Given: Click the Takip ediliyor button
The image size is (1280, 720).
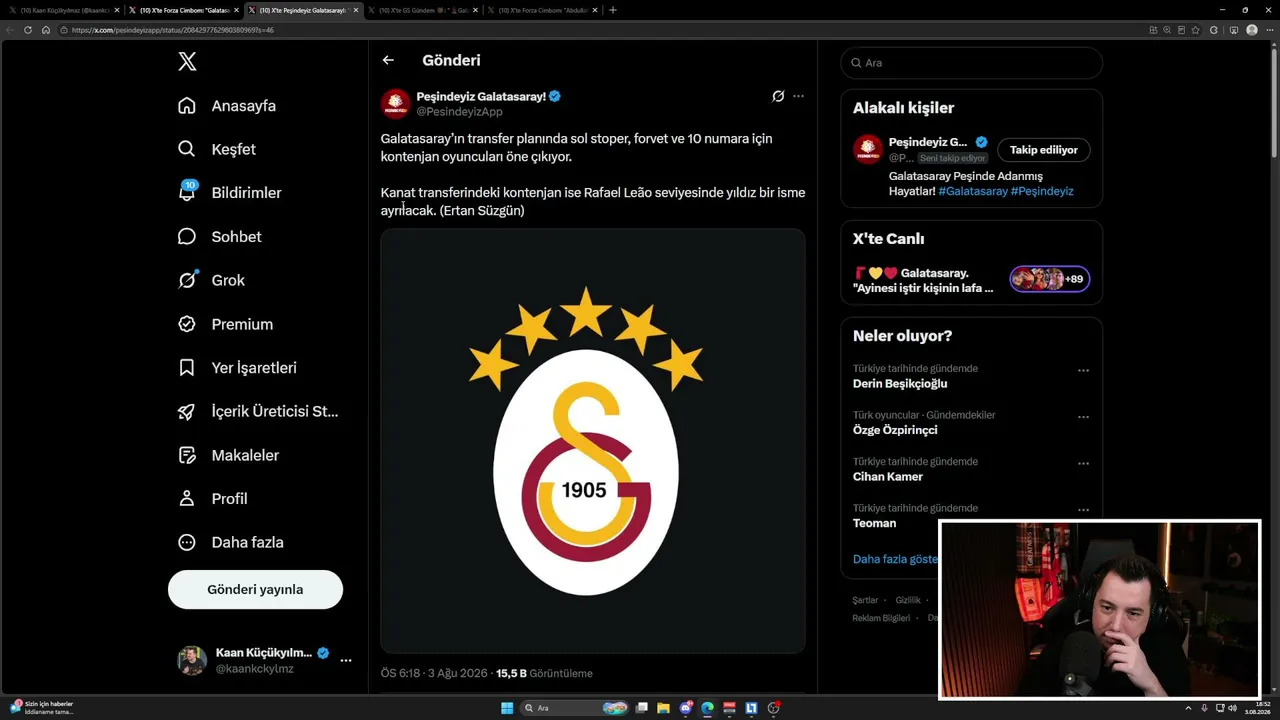Looking at the screenshot, I should pos(1044,150).
